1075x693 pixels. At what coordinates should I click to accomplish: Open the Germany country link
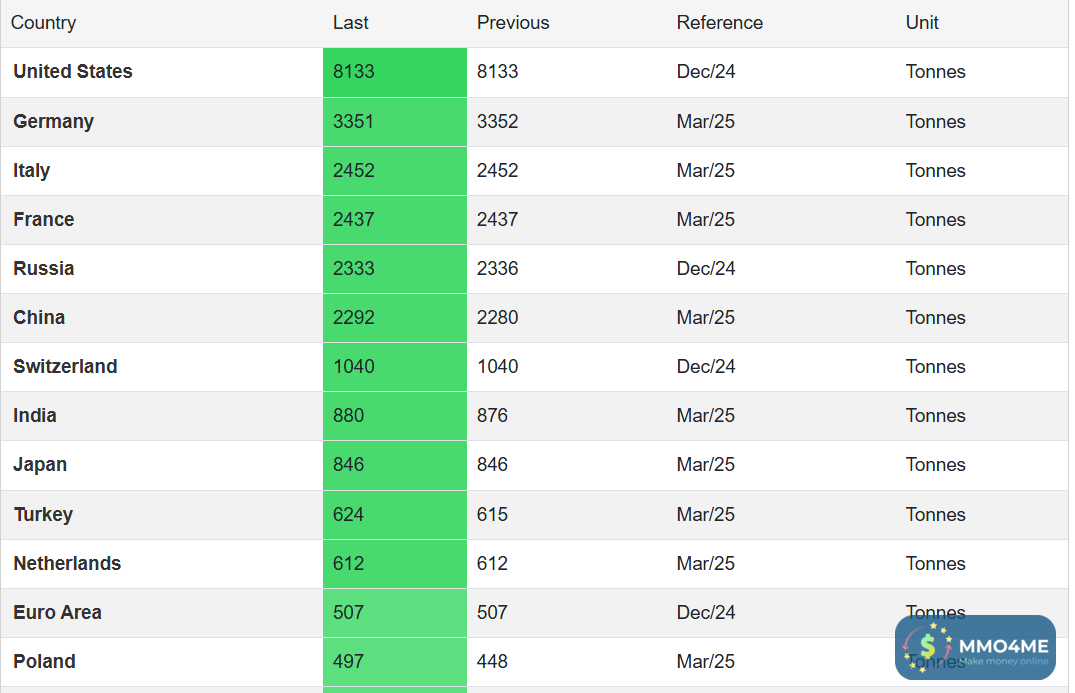coord(54,122)
